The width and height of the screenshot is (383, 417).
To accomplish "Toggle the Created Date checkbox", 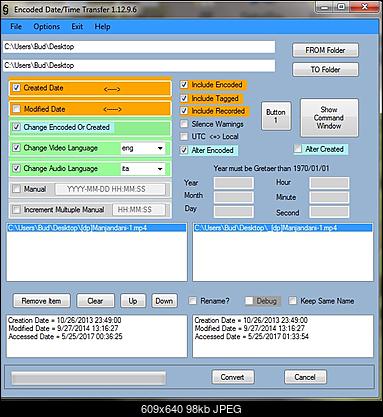I will 16,88.
